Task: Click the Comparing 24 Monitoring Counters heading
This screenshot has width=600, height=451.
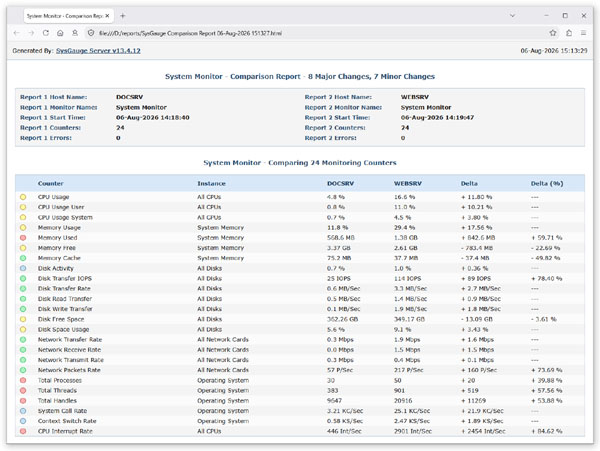Action: point(300,163)
